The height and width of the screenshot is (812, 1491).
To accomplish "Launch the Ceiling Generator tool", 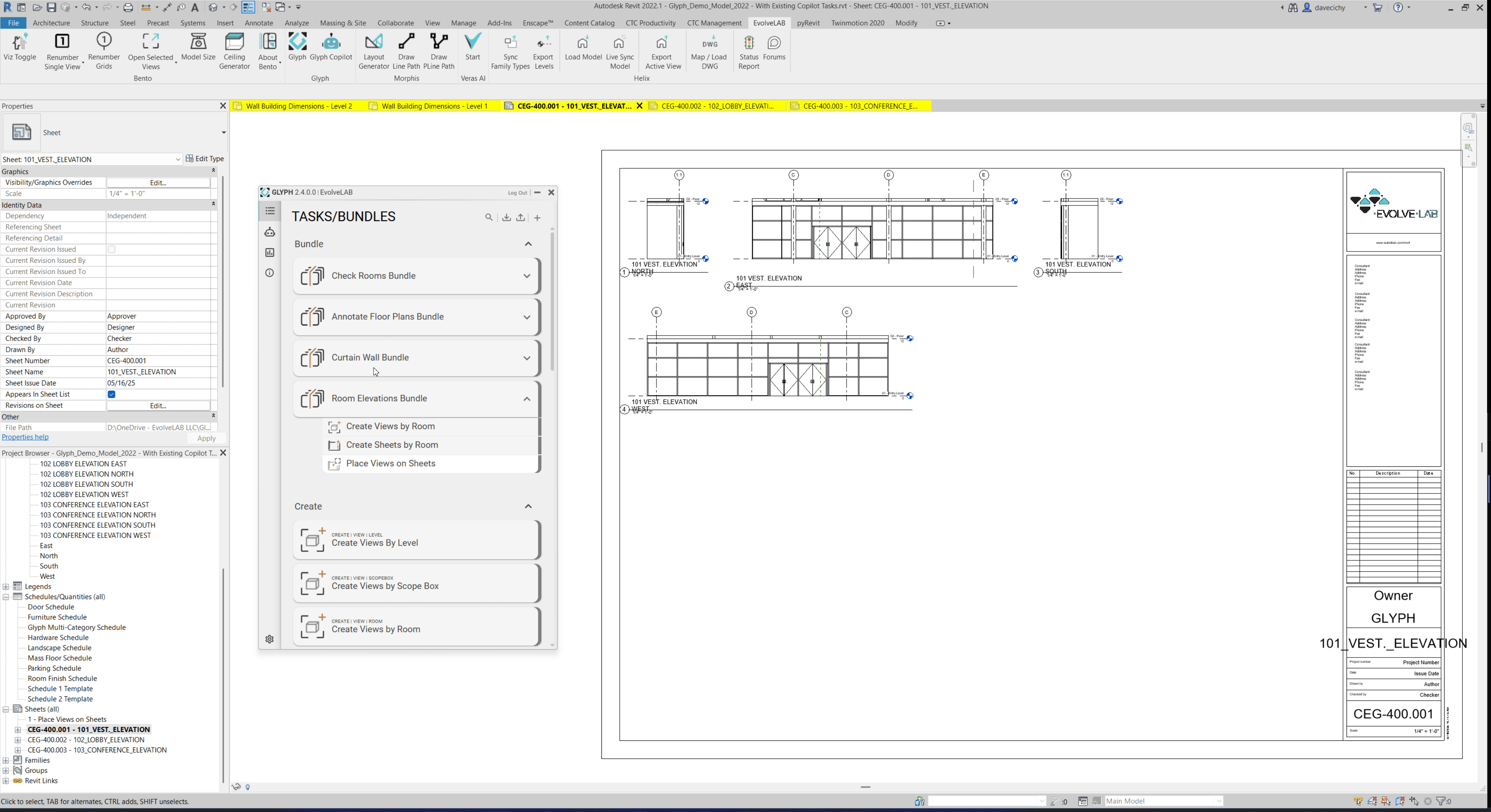I will coord(234,51).
